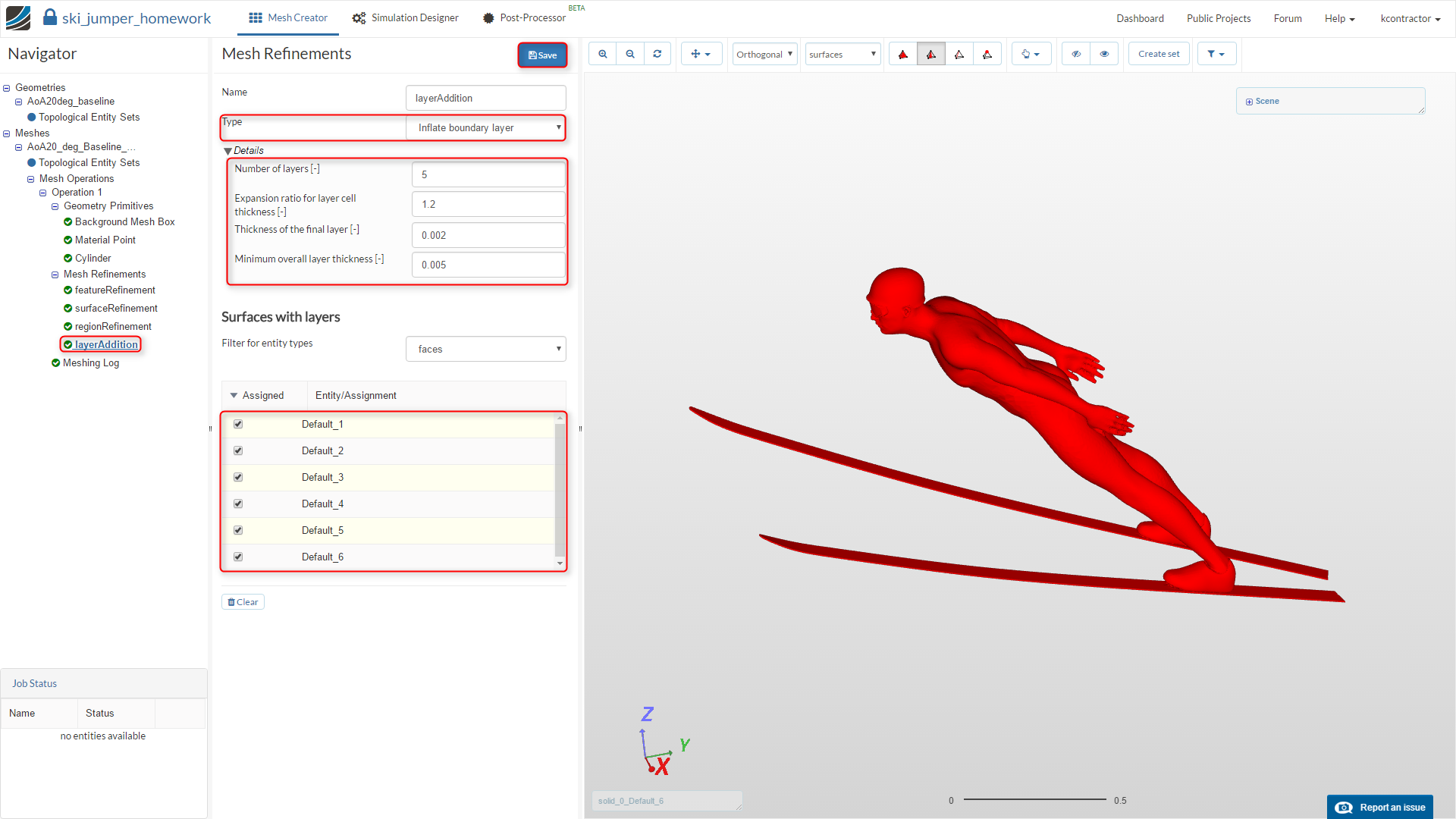The width and height of the screenshot is (1456, 819).
Task: Uncheck the Default_1 surface checkbox
Action: (x=238, y=424)
